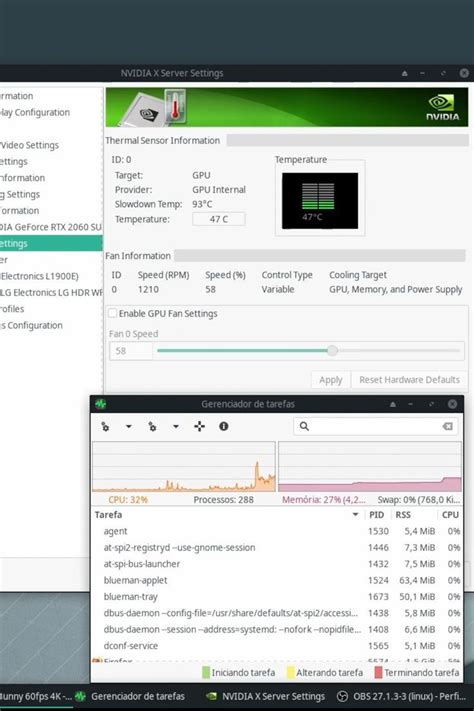
Task: Click the task manager settings gear icon
Action: click(105, 426)
